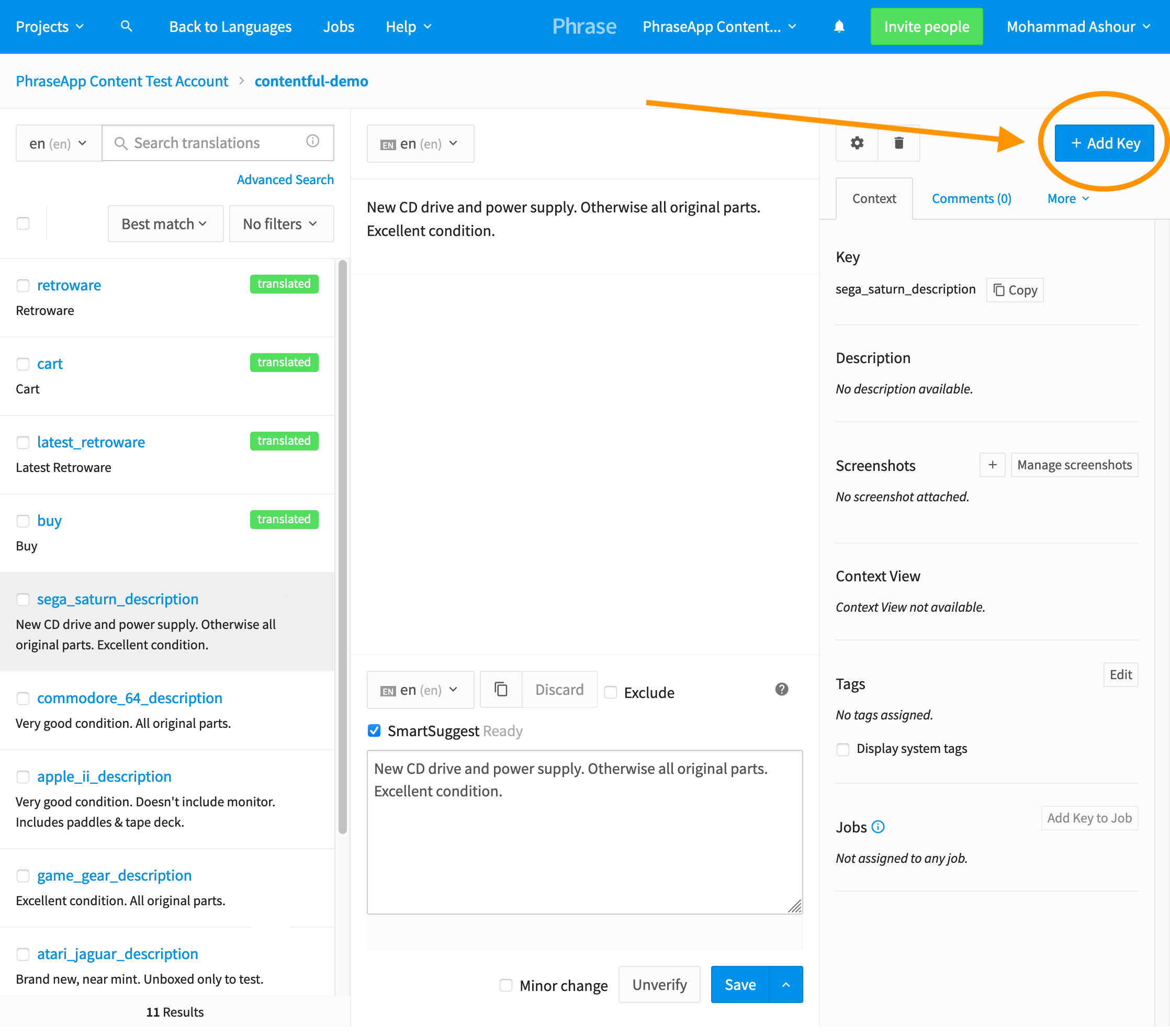Select the apple_ii_description checkbox
The height and width of the screenshot is (1036, 1170).
(23, 776)
